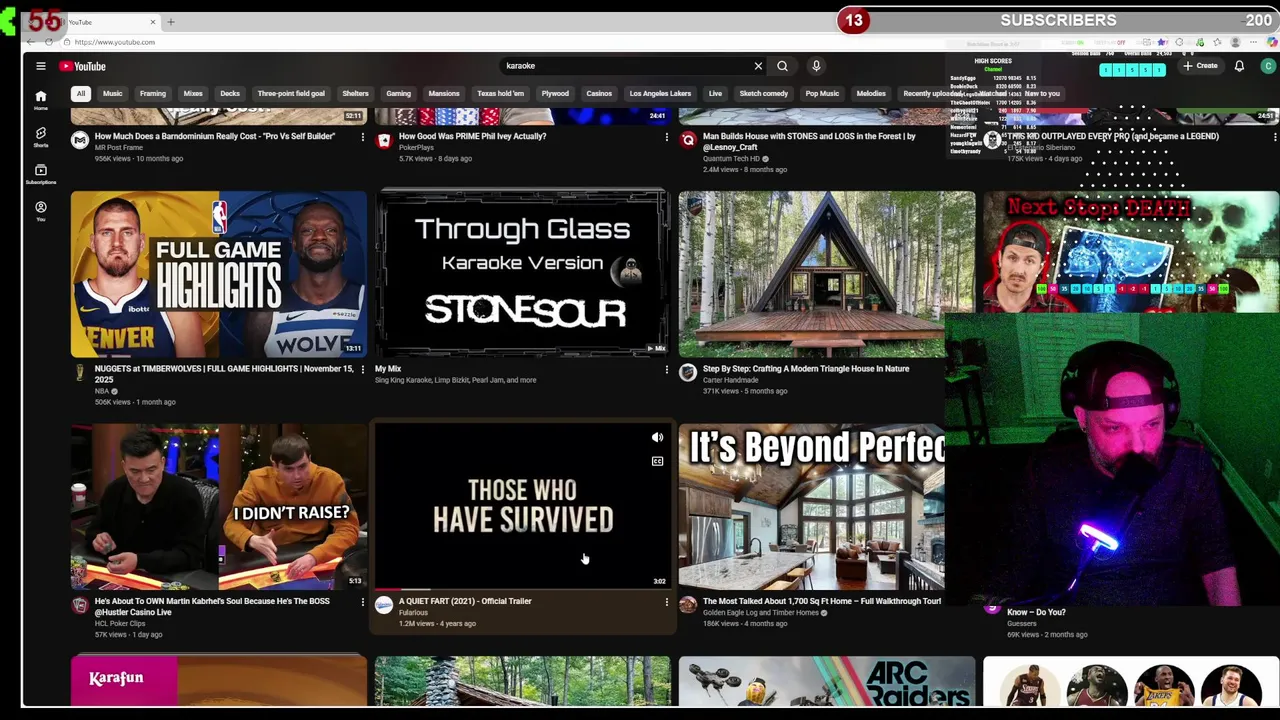The image size is (1280, 720).
Task: Select the Music filter chip
Action: coord(112,93)
